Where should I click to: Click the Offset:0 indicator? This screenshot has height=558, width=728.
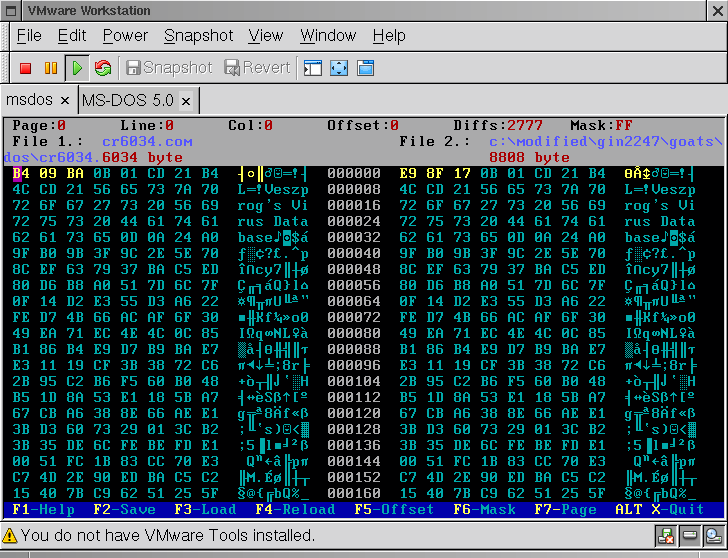(363, 125)
